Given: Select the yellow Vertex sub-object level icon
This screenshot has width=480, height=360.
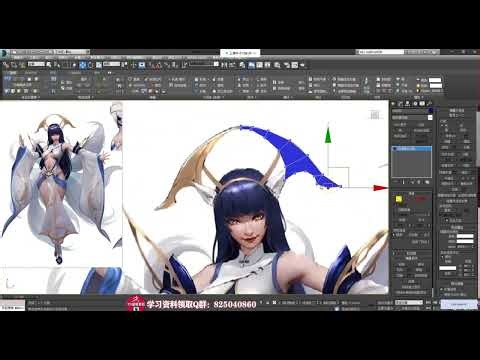Looking at the screenshot, I should 399,199.
